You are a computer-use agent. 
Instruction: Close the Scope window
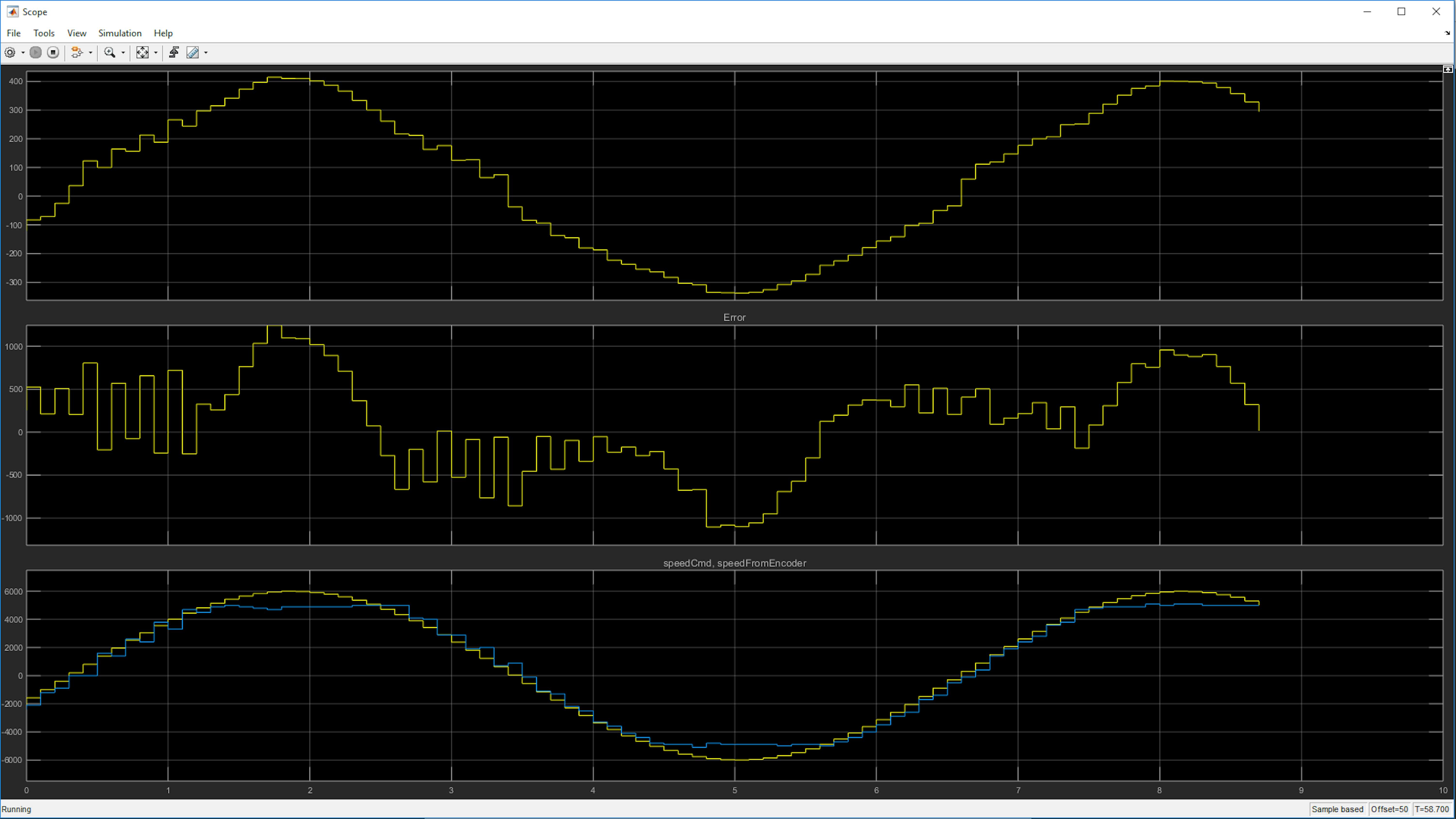click(1436, 12)
